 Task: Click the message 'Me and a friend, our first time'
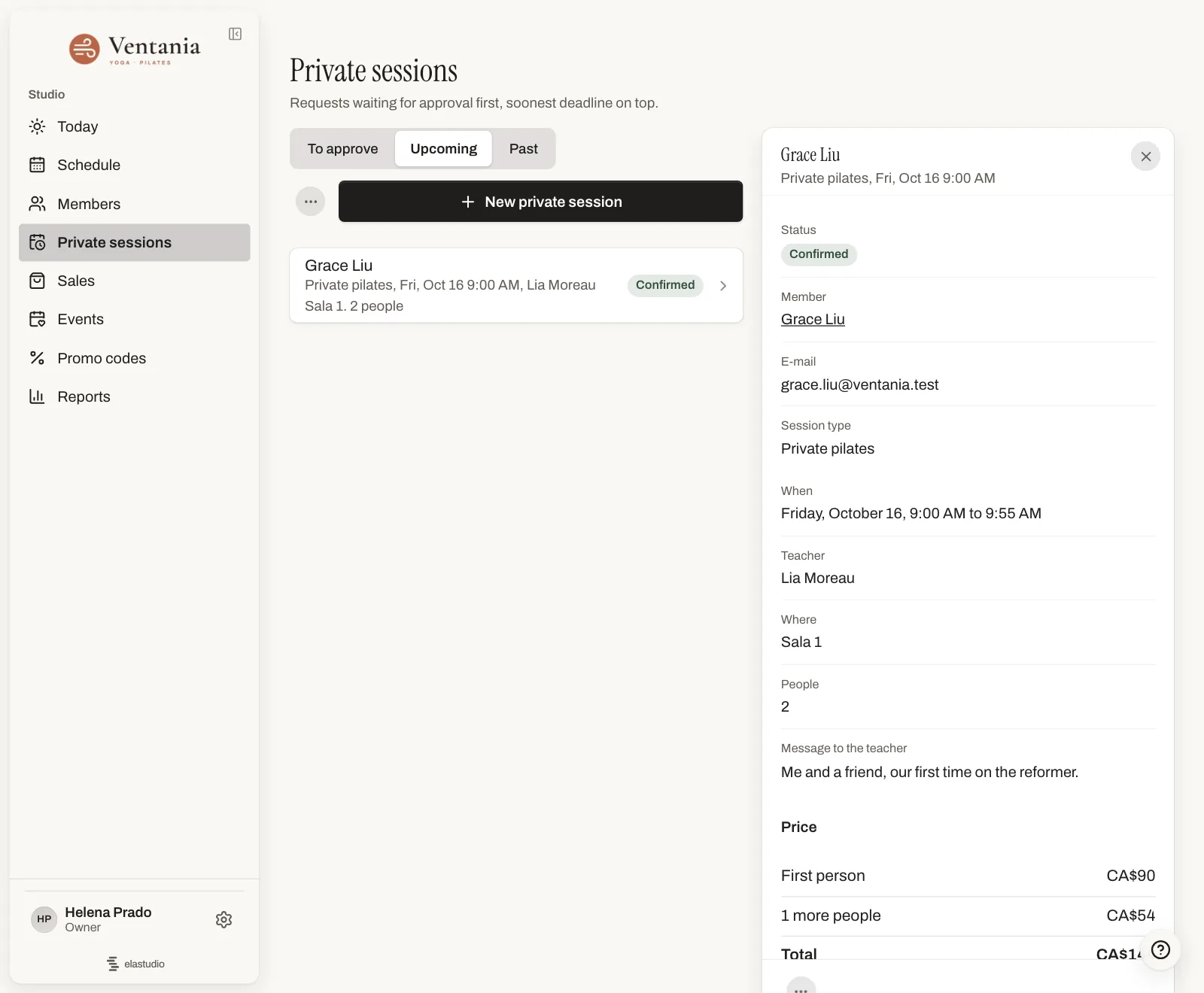tap(929, 772)
